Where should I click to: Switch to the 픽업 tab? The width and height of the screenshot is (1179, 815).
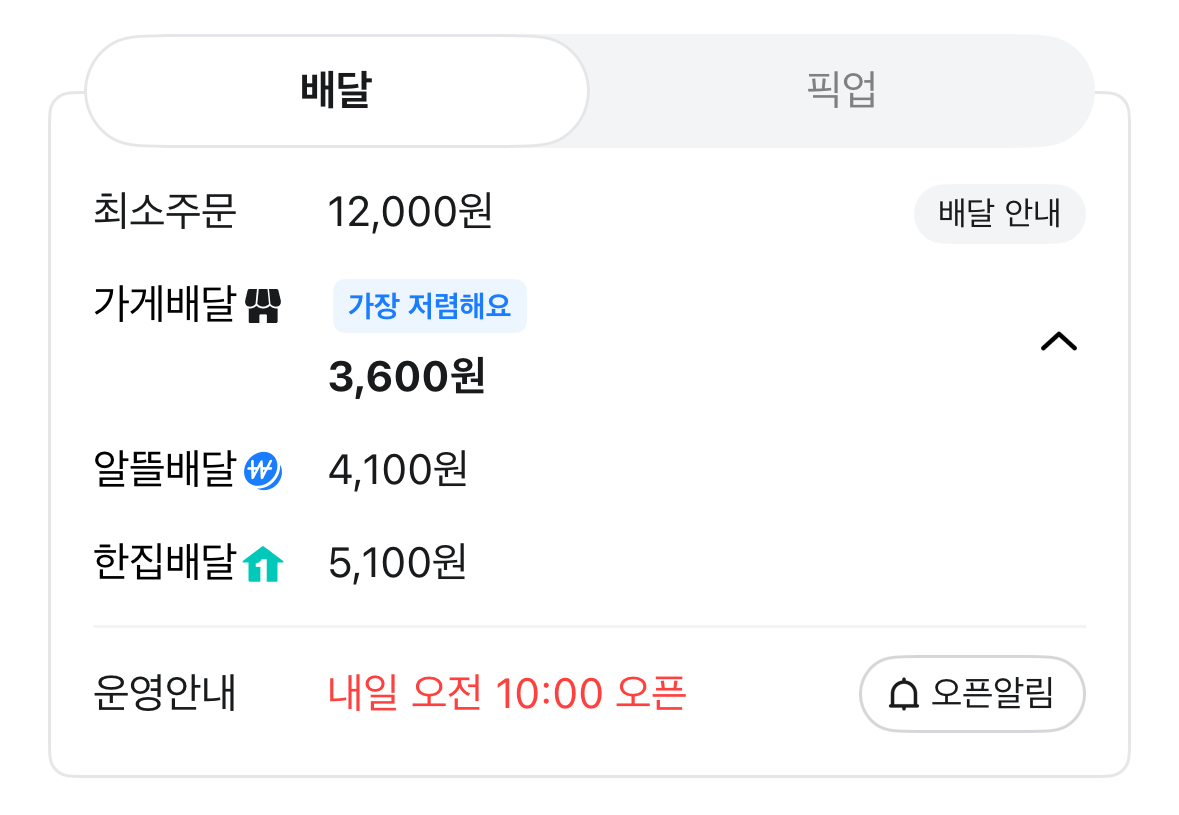(x=841, y=91)
